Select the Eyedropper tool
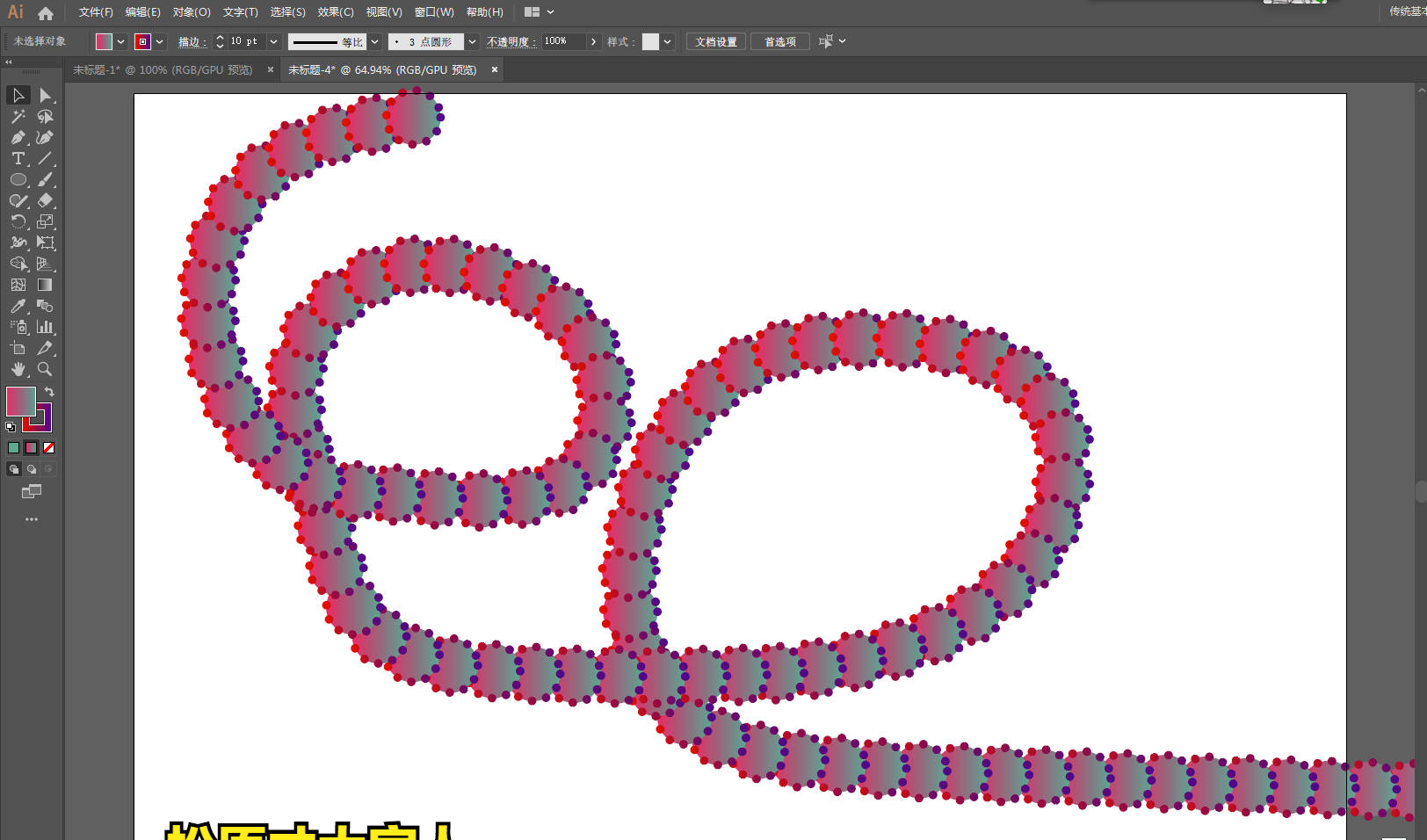Image resolution: width=1427 pixels, height=840 pixels. point(18,306)
